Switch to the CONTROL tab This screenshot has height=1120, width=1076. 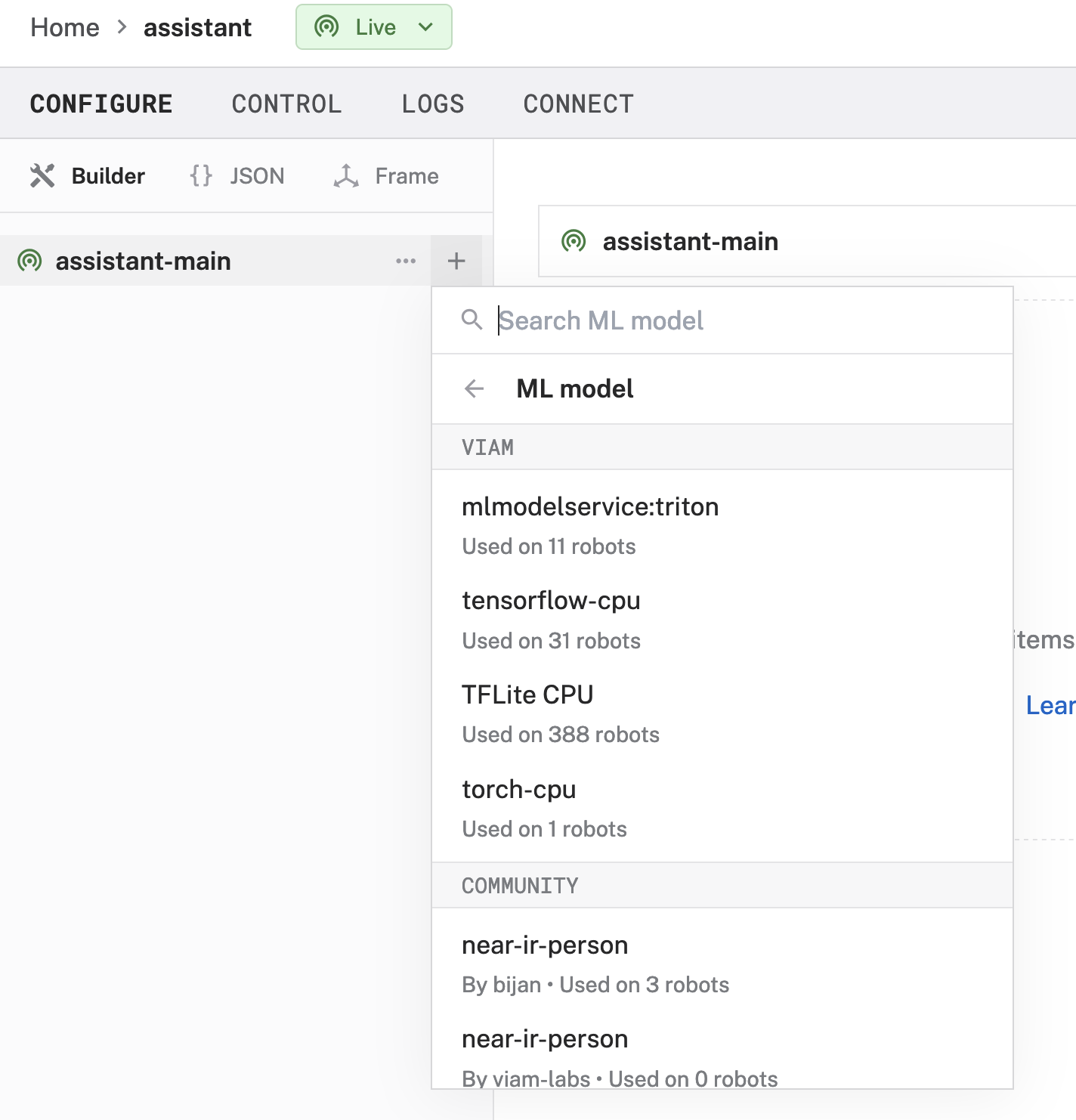point(286,104)
